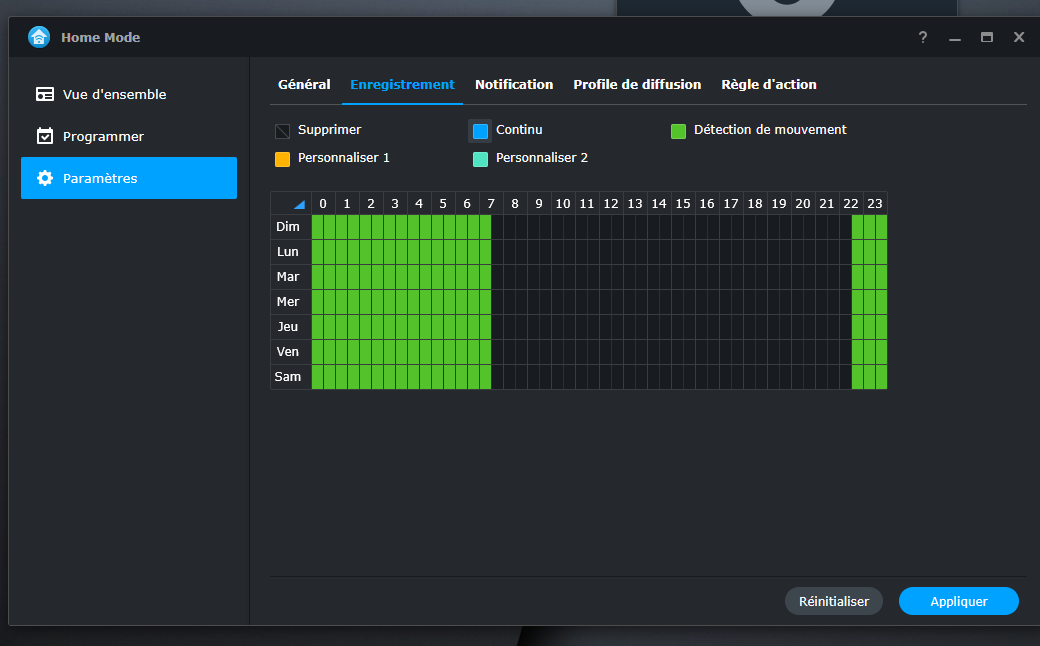
Task: Select the Continu blue recording swatch
Action: coord(480,131)
